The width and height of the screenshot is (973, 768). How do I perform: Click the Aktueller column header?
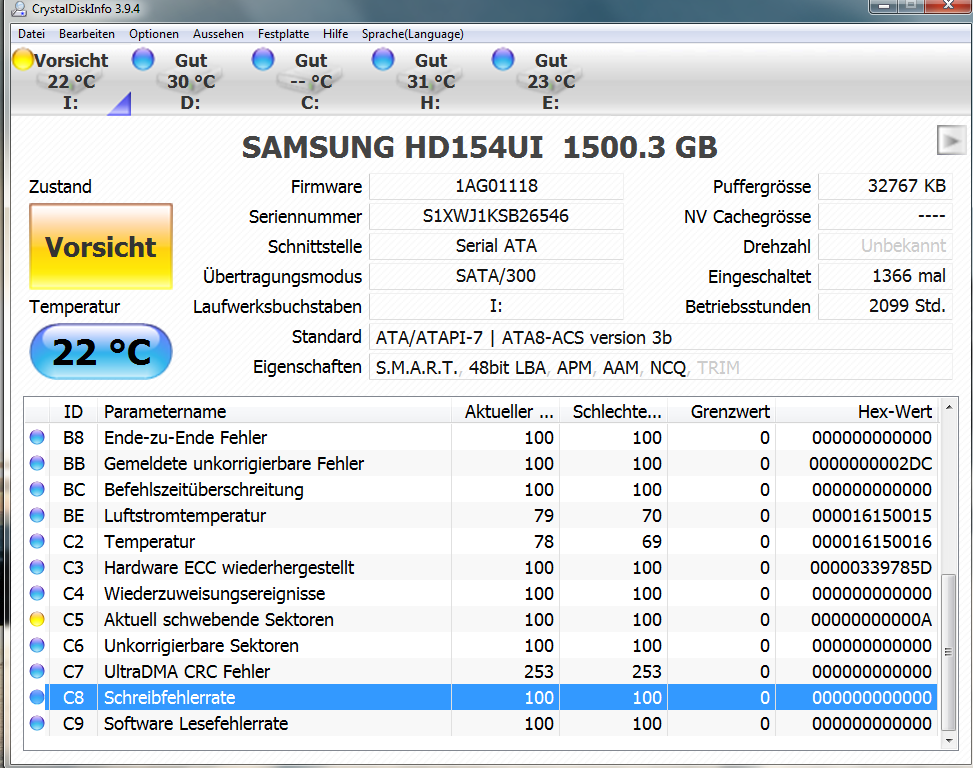(506, 411)
